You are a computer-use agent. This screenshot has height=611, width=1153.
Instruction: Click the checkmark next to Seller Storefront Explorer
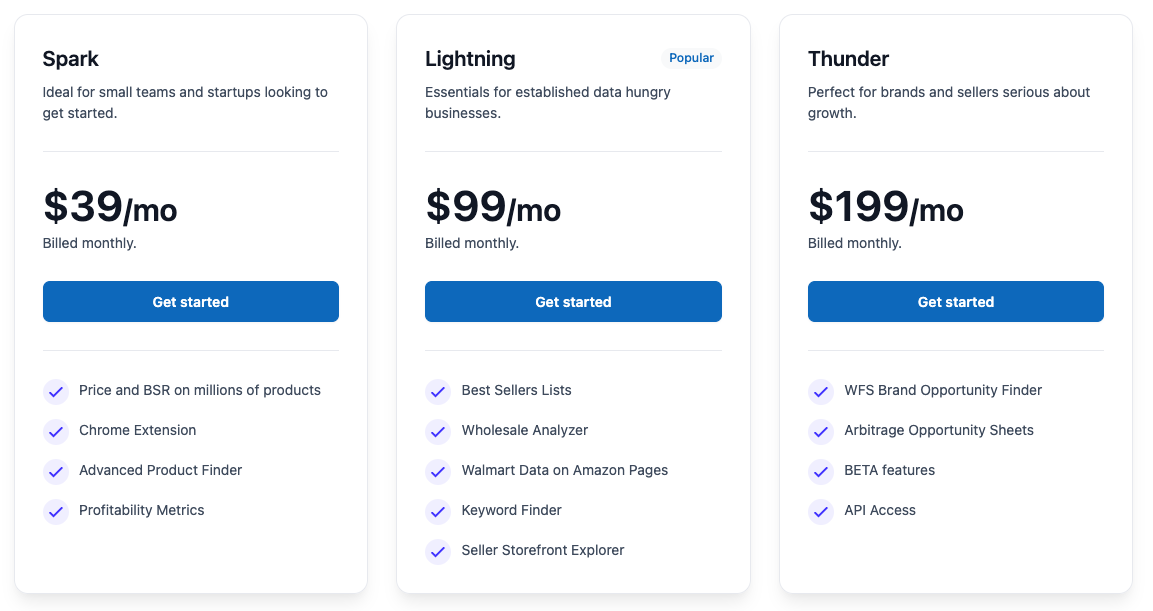coord(438,551)
